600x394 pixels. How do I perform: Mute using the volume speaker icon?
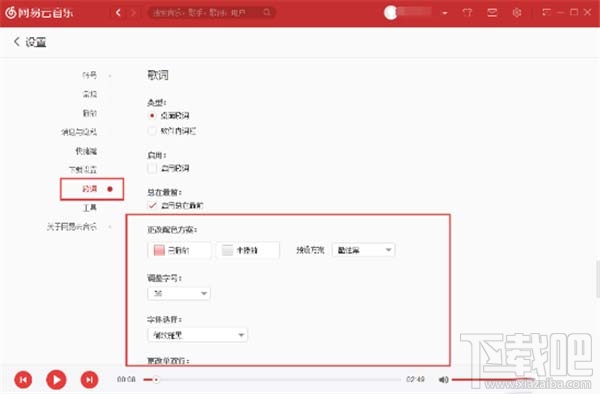coord(443,379)
